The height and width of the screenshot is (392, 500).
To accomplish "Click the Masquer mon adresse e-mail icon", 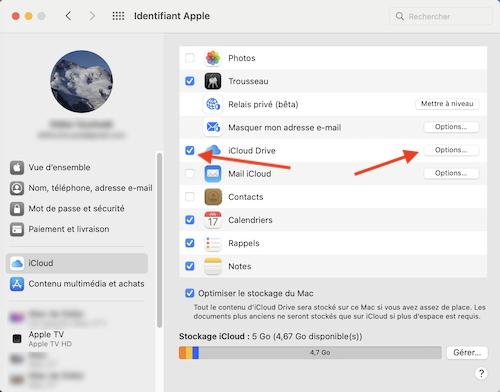I will coord(213,127).
